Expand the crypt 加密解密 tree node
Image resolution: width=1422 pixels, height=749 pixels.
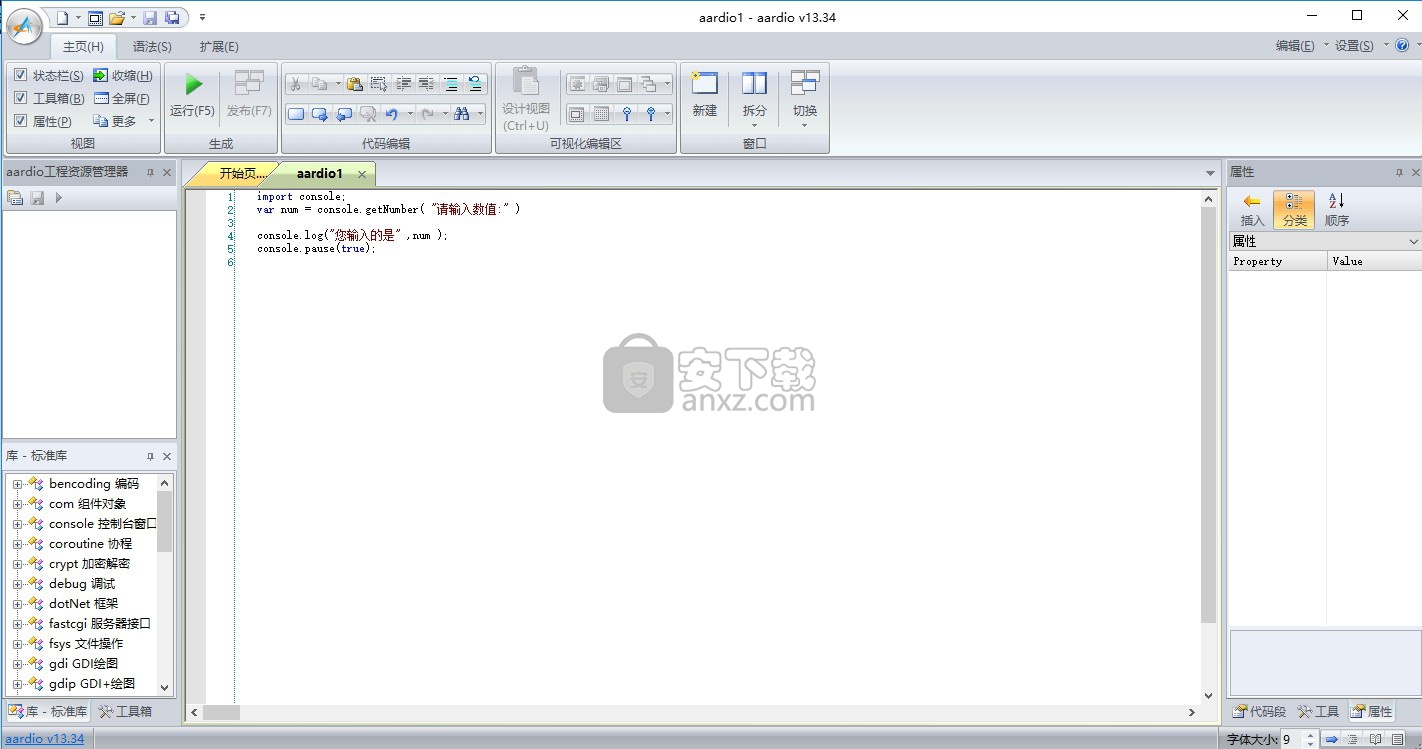coord(17,564)
